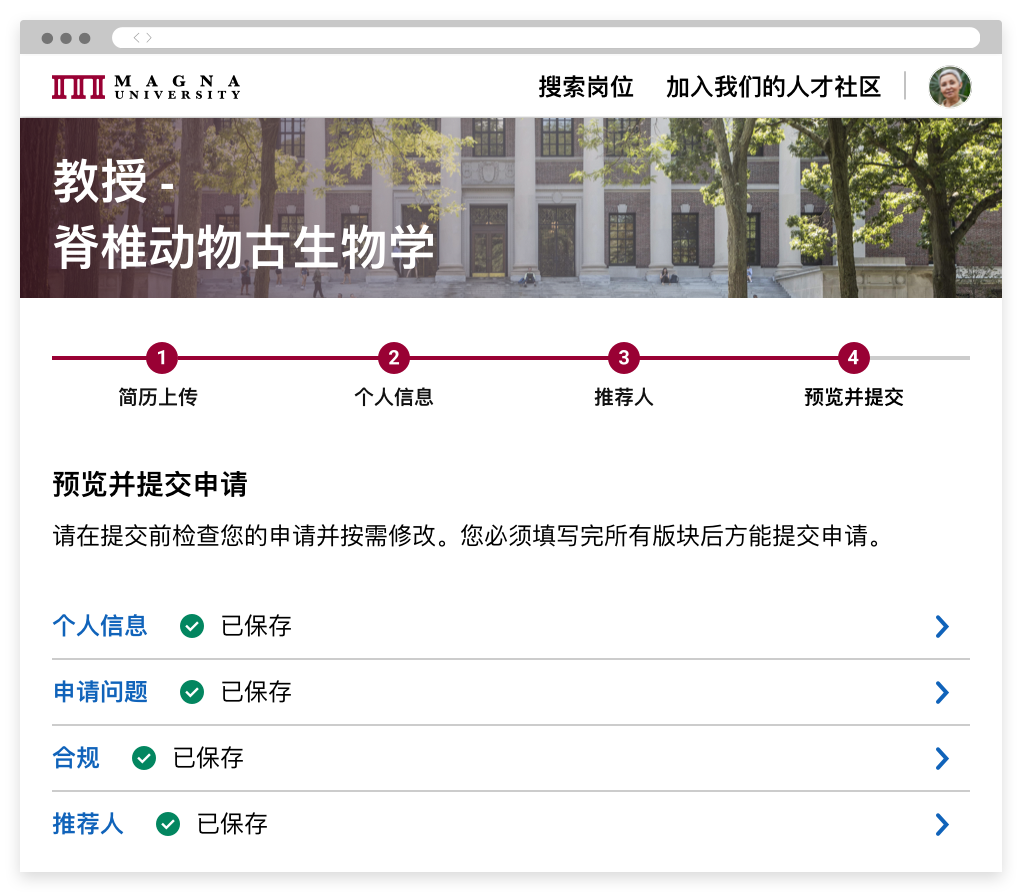Viewport: 1022px width, 892px height.
Task: Click the green check icon beside 推荐人 row
Action: point(168,824)
